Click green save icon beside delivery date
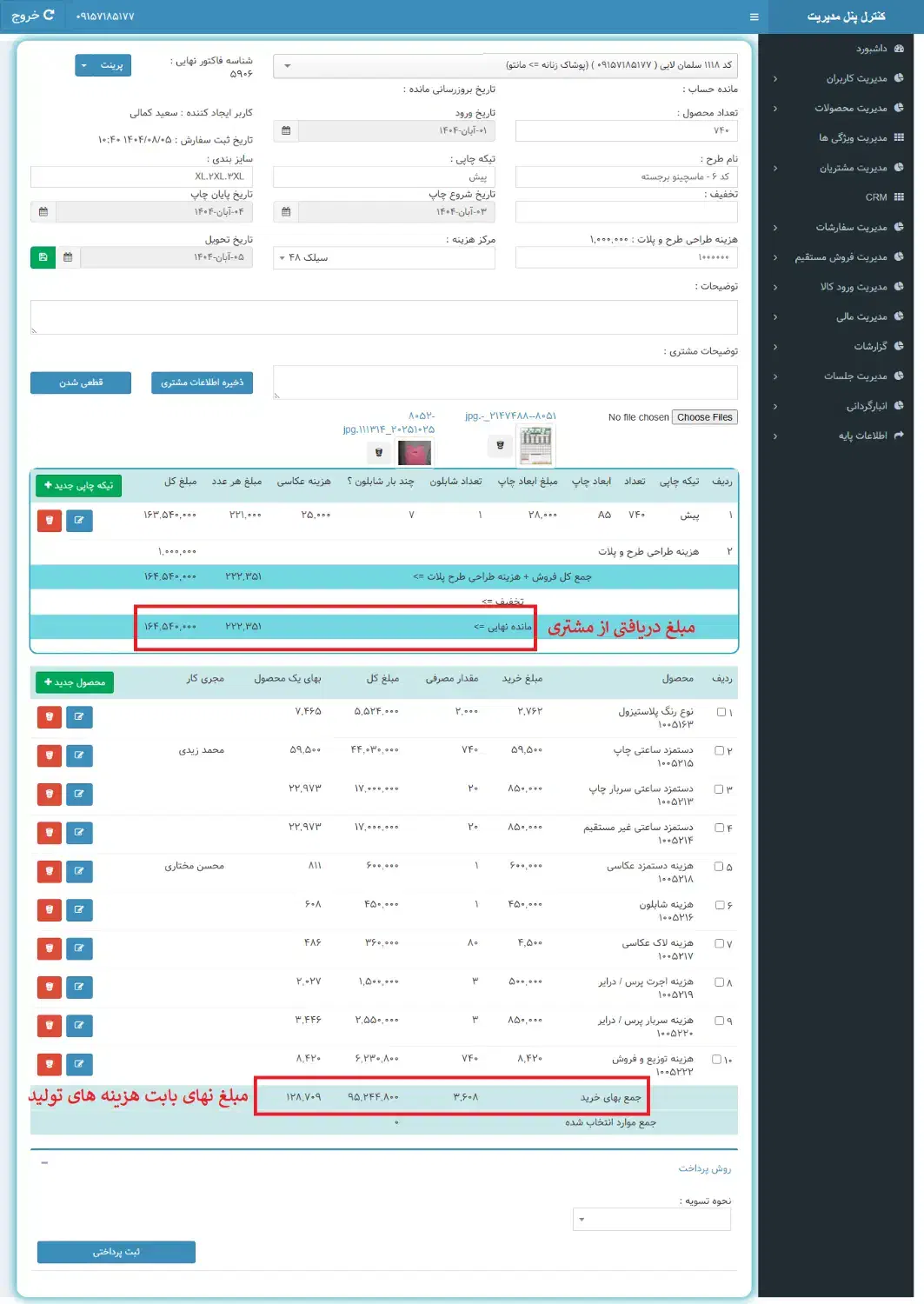 (43, 257)
